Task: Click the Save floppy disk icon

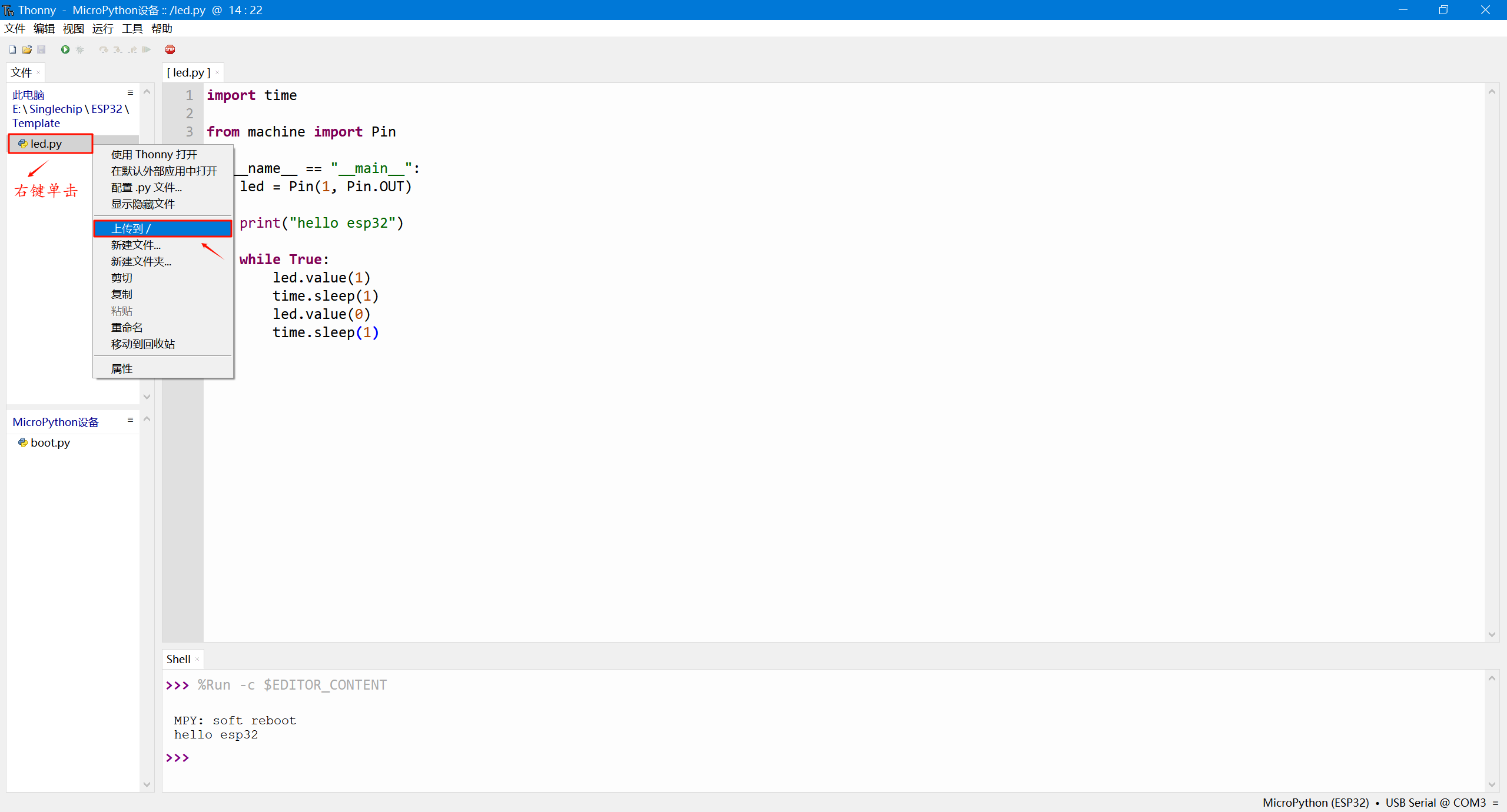Action: pos(41,49)
